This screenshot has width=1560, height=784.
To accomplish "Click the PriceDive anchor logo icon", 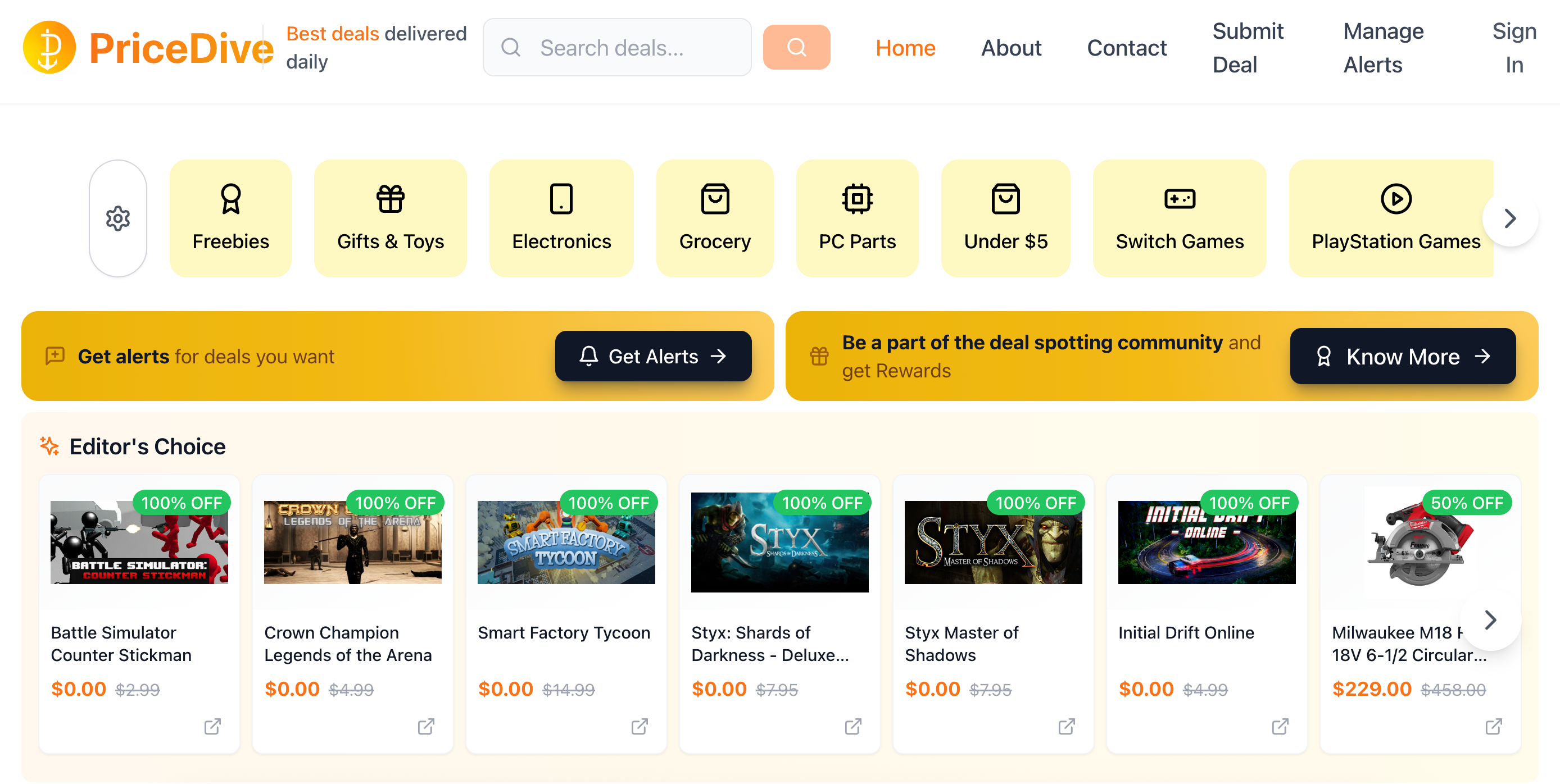I will coord(49,47).
